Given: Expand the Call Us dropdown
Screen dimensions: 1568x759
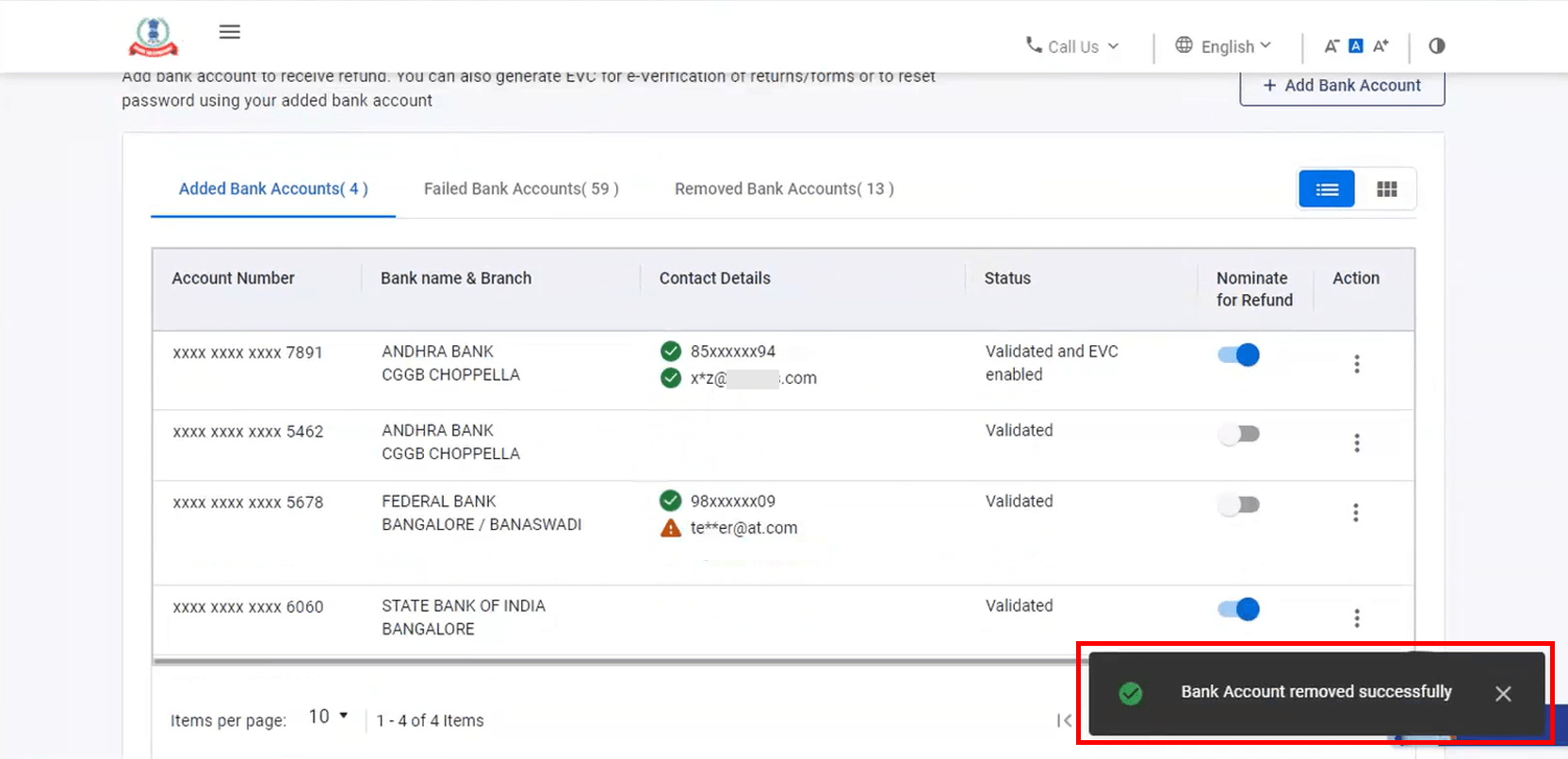Looking at the screenshot, I should 1072,46.
